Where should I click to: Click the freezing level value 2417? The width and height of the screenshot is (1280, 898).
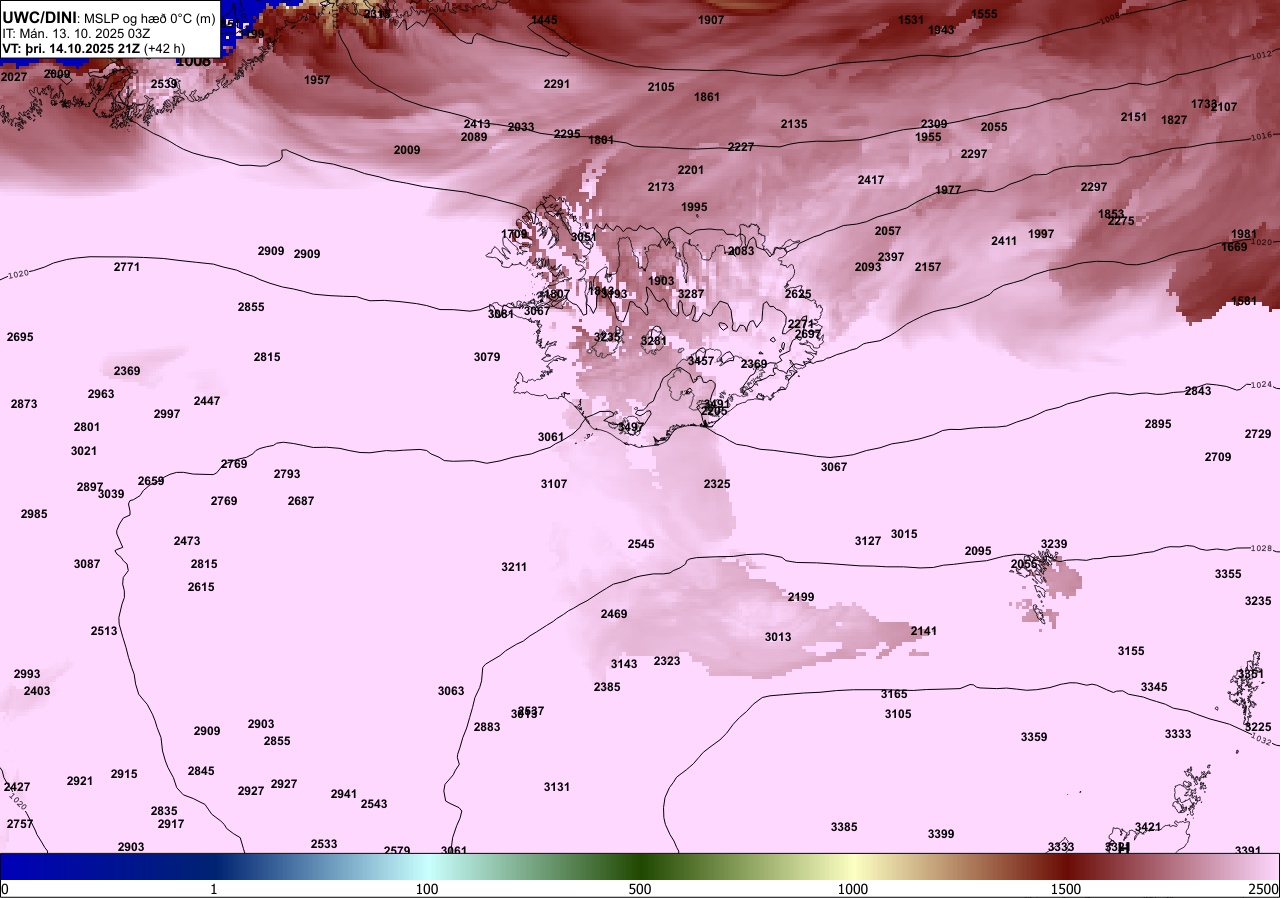(x=871, y=180)
